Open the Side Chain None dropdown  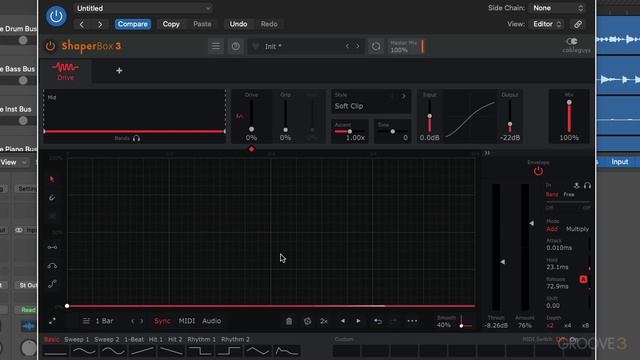pyautogui.click(x=558, y=8)
